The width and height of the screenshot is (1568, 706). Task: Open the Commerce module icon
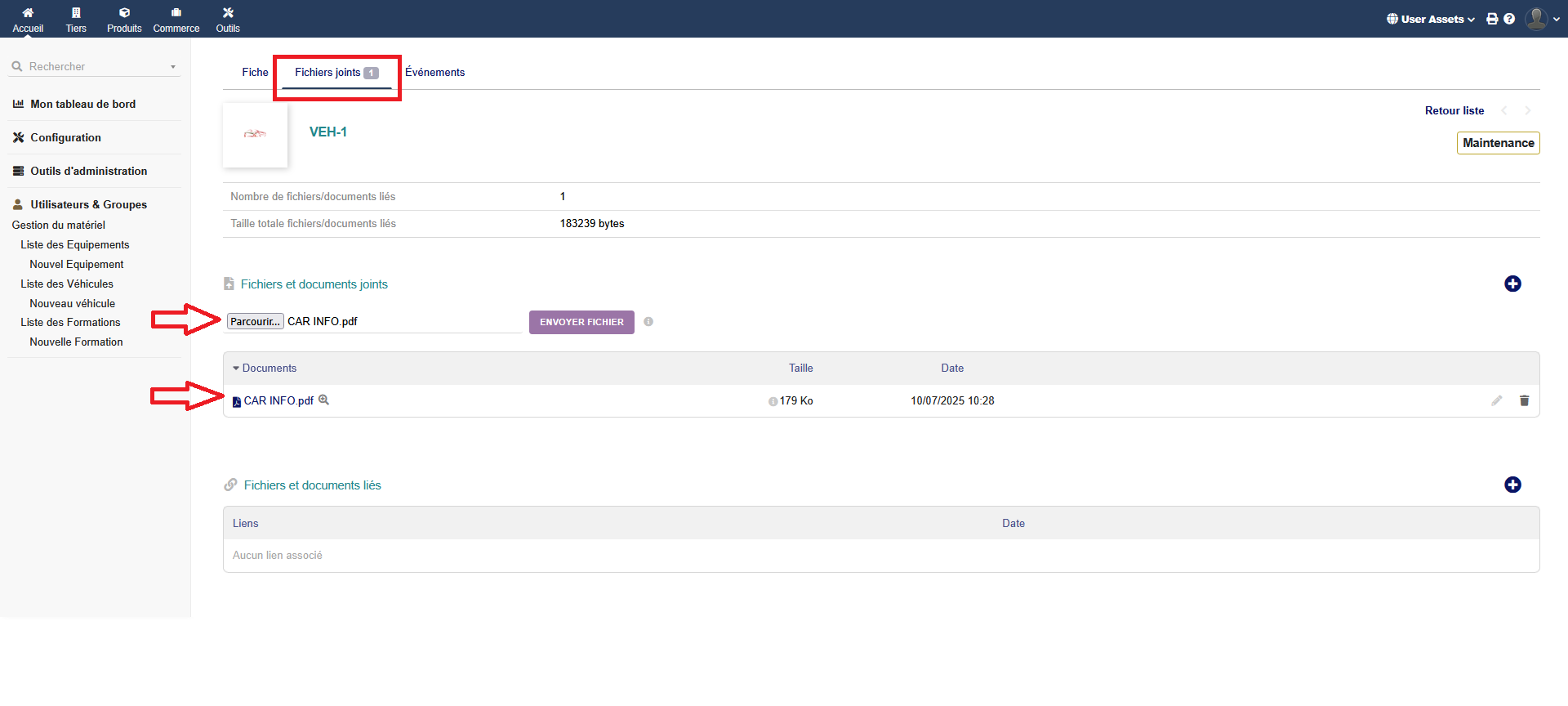(176, 13)
